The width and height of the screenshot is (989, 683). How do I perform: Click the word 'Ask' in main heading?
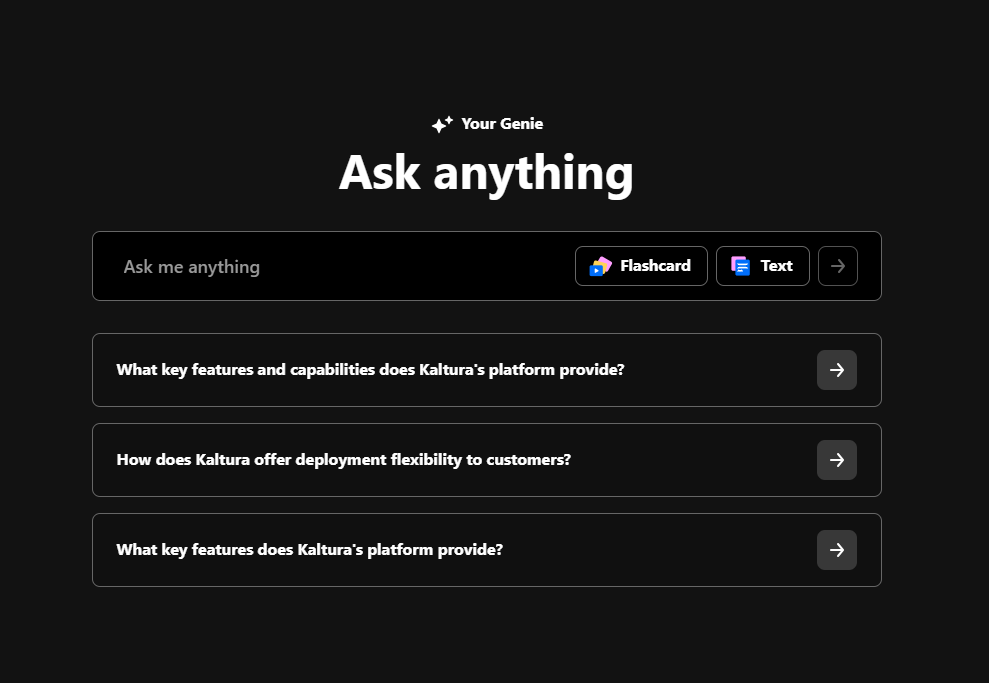point(379,172)
